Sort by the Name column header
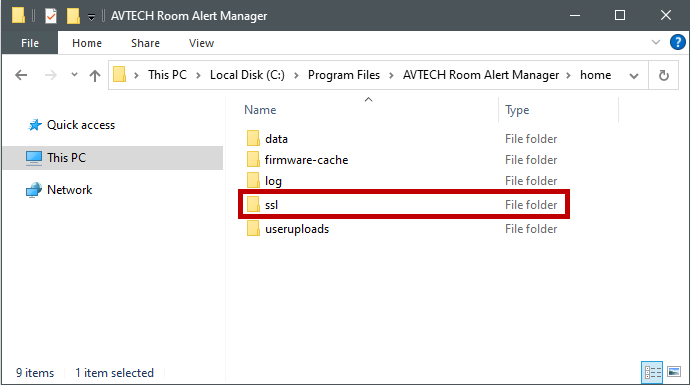690x385 pixels. pos(260,110)
